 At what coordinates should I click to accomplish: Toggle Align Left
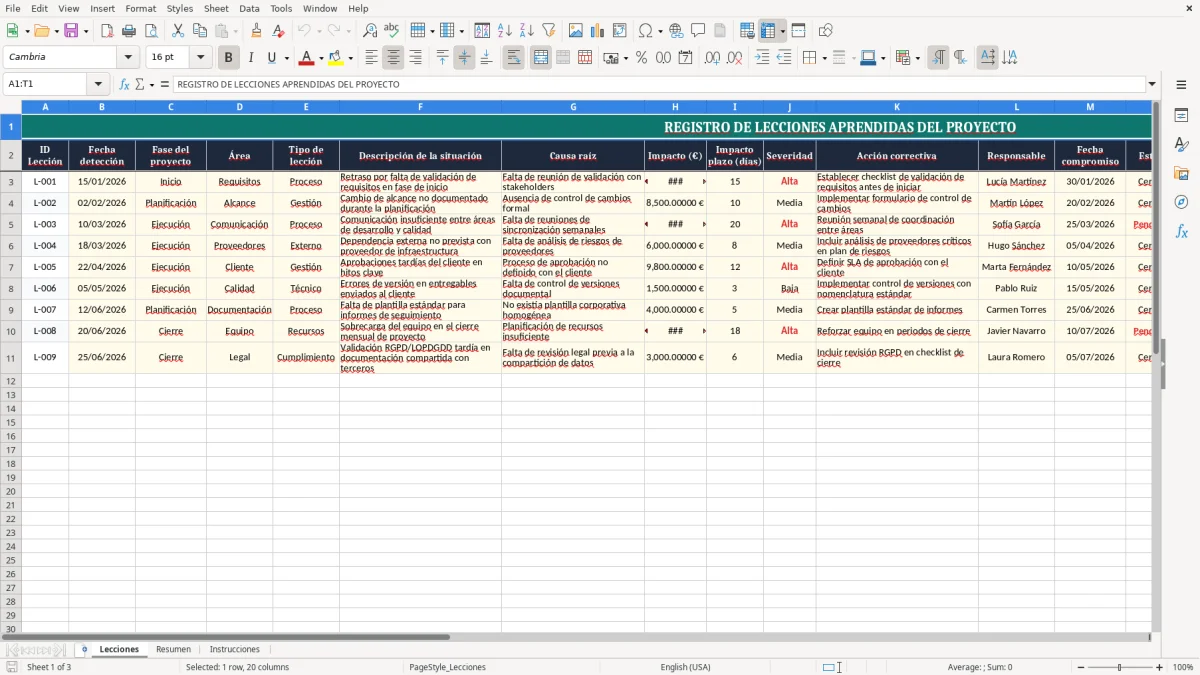point(371,58)
